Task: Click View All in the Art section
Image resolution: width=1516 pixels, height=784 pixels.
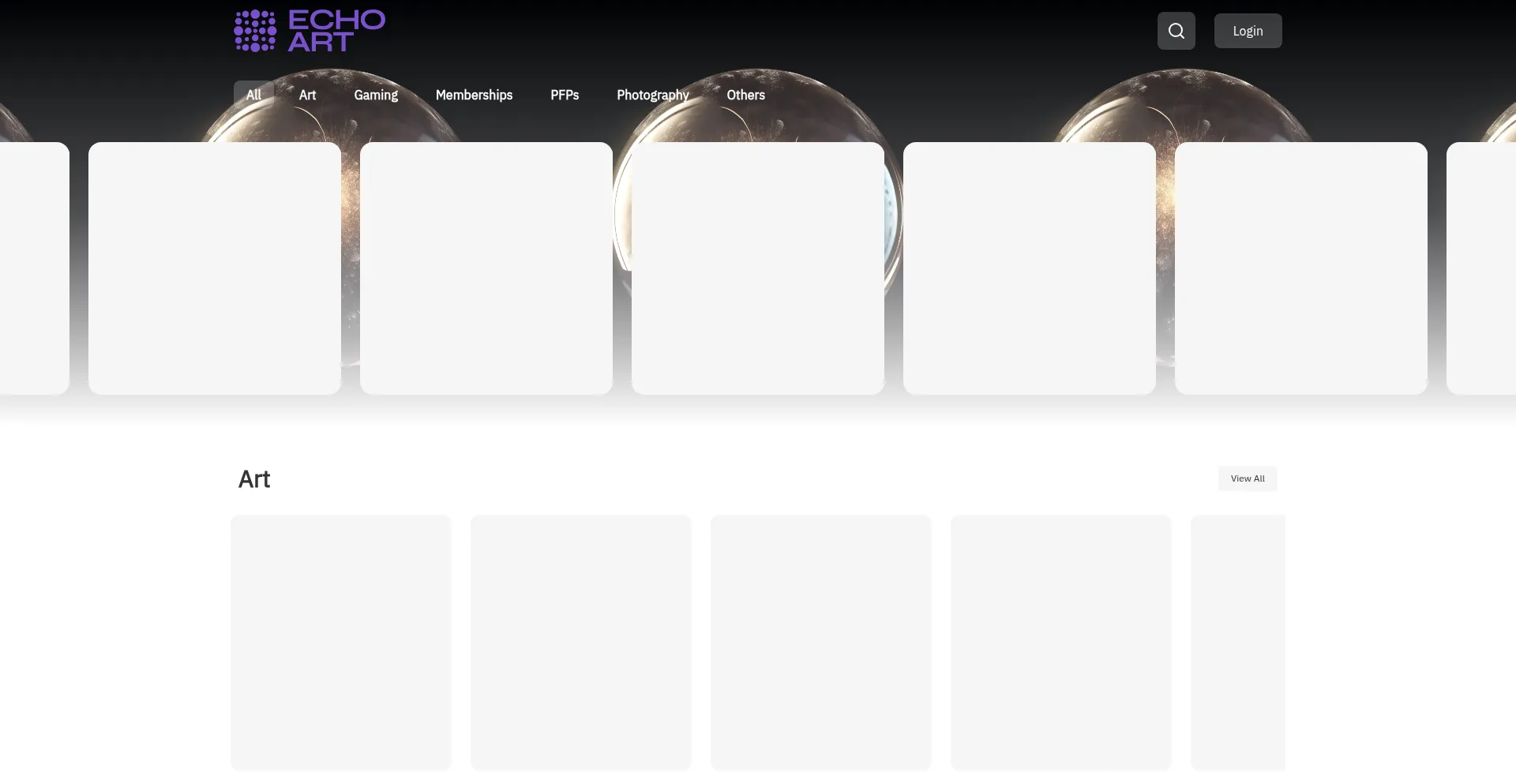Action: (1247, 478)
